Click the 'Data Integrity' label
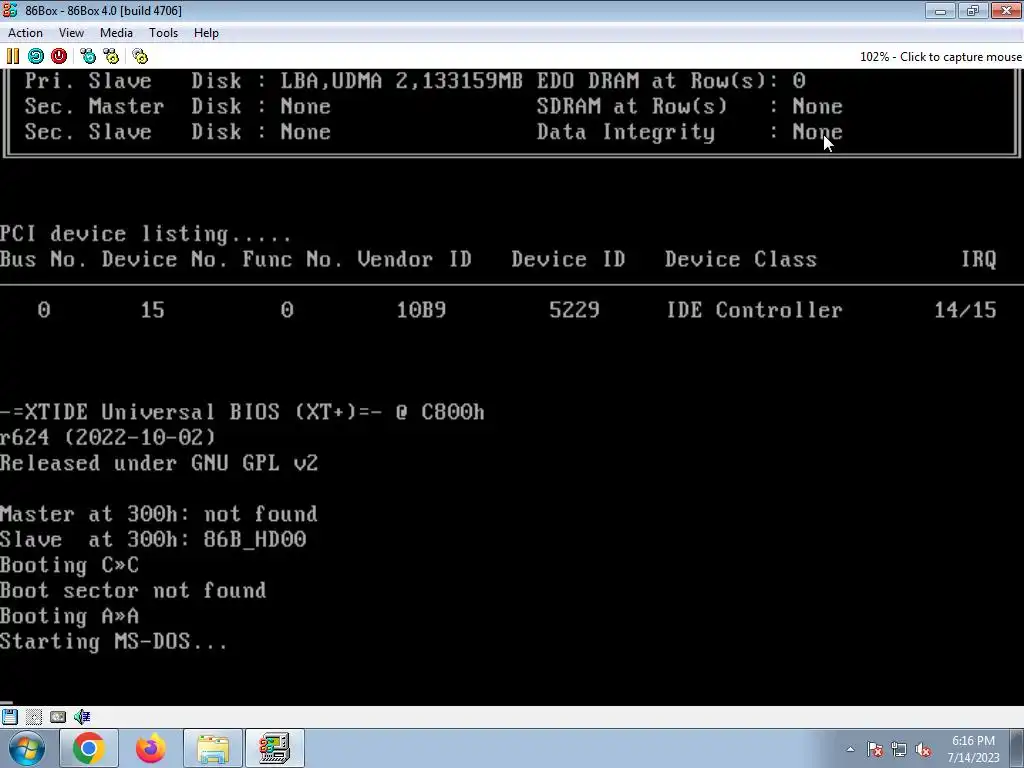The image size is (1024, 768). tap(626, 131)
